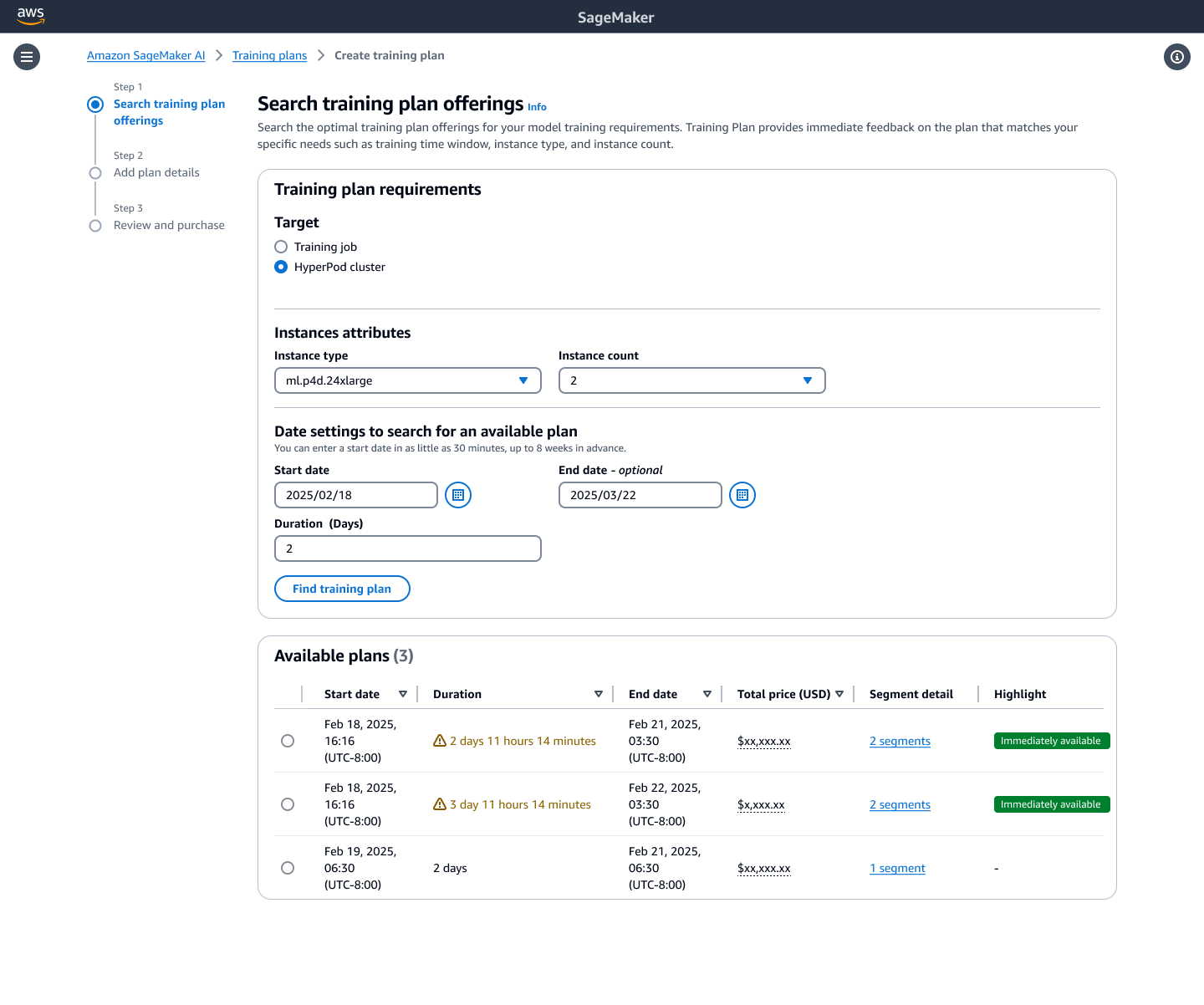Select the plan ending Feb 21, 03:30

pyautogui.click(x=288, y=741)
